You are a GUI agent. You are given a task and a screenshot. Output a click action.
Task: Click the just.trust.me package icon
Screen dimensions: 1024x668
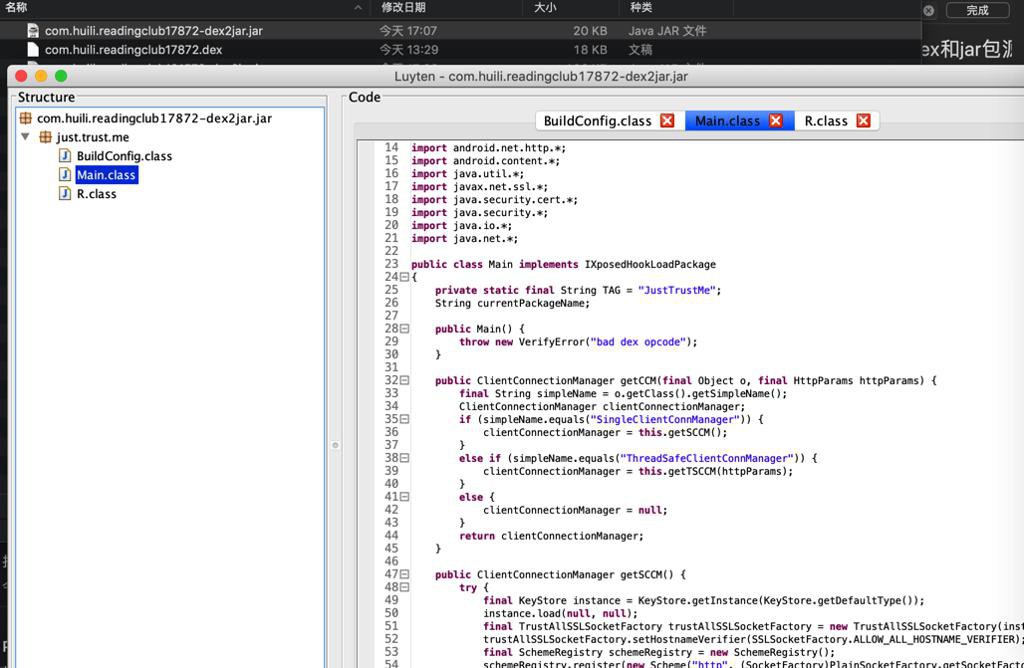[45, 137]
